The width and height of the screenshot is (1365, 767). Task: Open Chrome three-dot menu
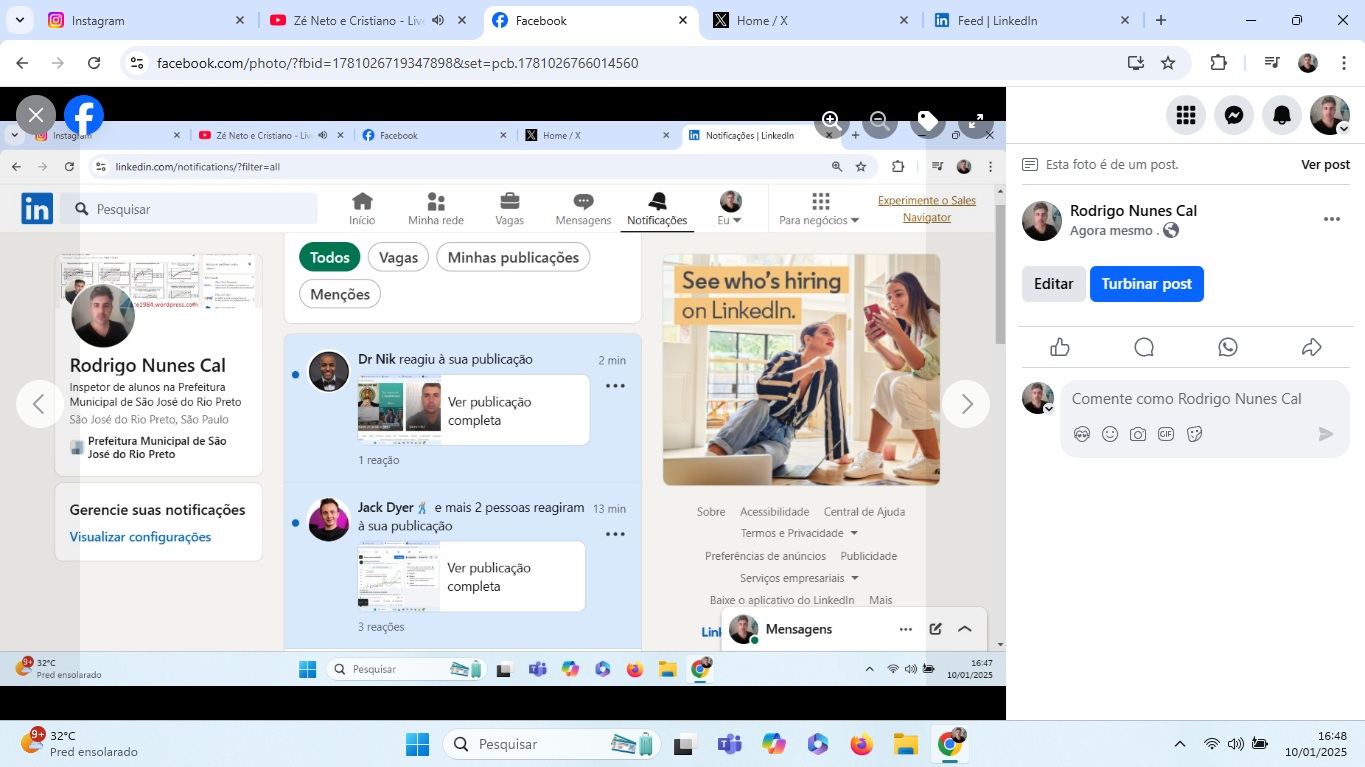pos(1343,63)
